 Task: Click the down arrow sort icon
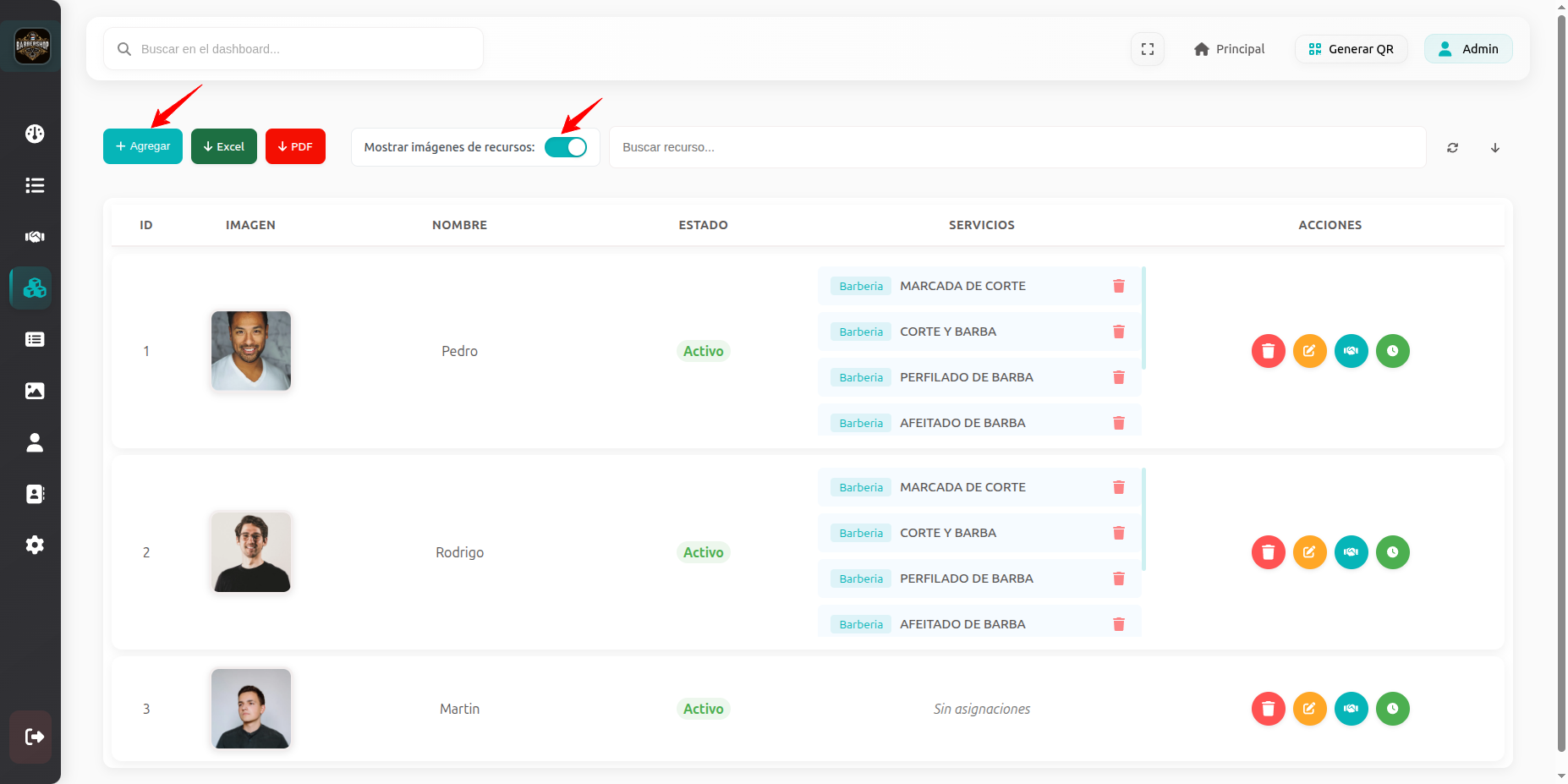pos(1494,147)
